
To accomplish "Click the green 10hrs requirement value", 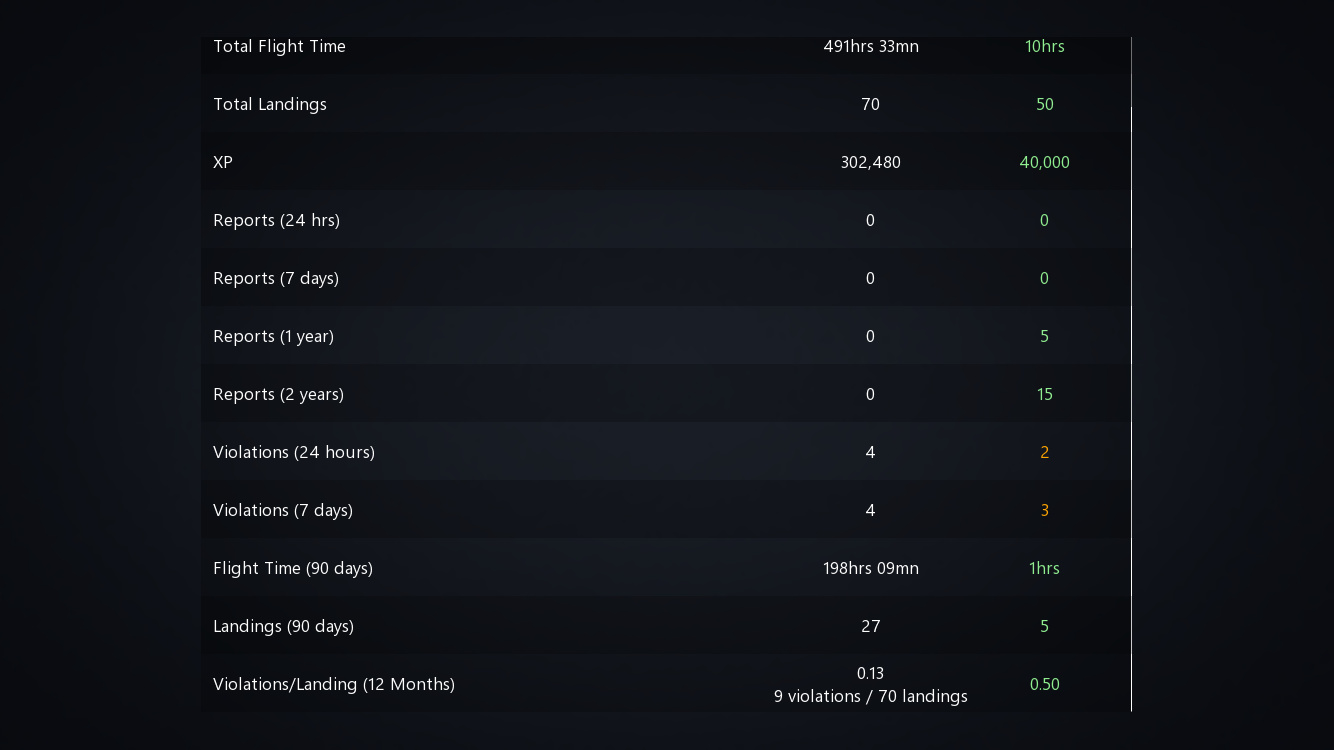I will click(1044, 46).
